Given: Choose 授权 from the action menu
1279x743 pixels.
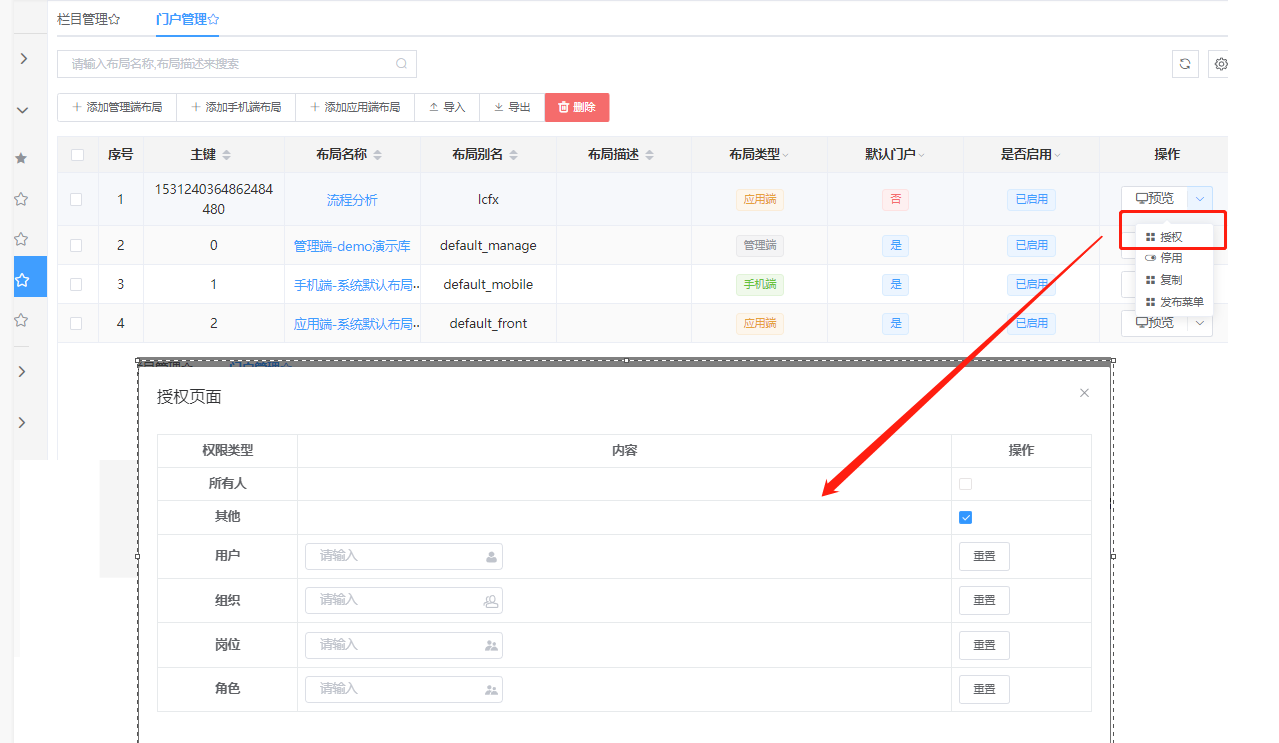Looking at the screenshot, I should [1170, 237].
